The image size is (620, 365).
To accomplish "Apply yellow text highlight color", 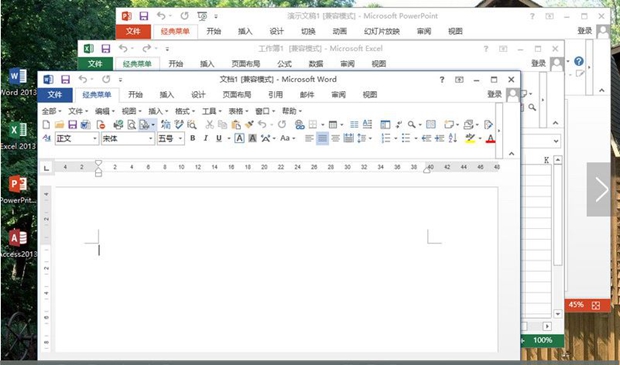I will point(470,138).
